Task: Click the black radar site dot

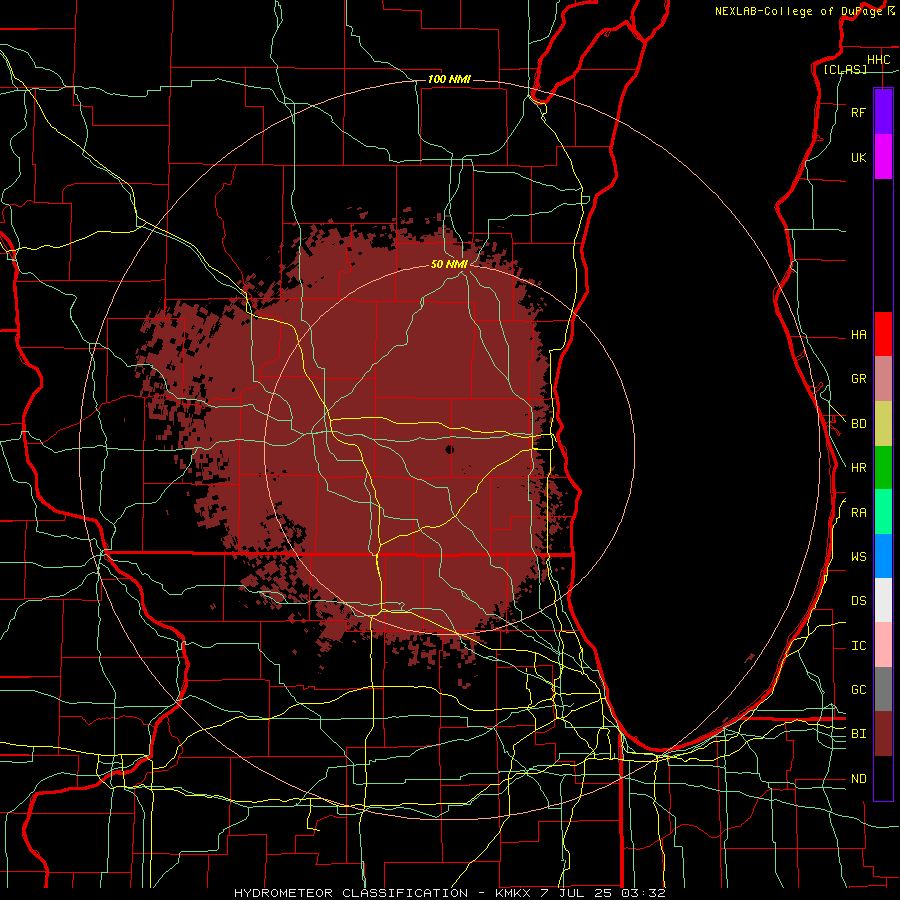Action: pyautogui.click(x=449, y=449)
